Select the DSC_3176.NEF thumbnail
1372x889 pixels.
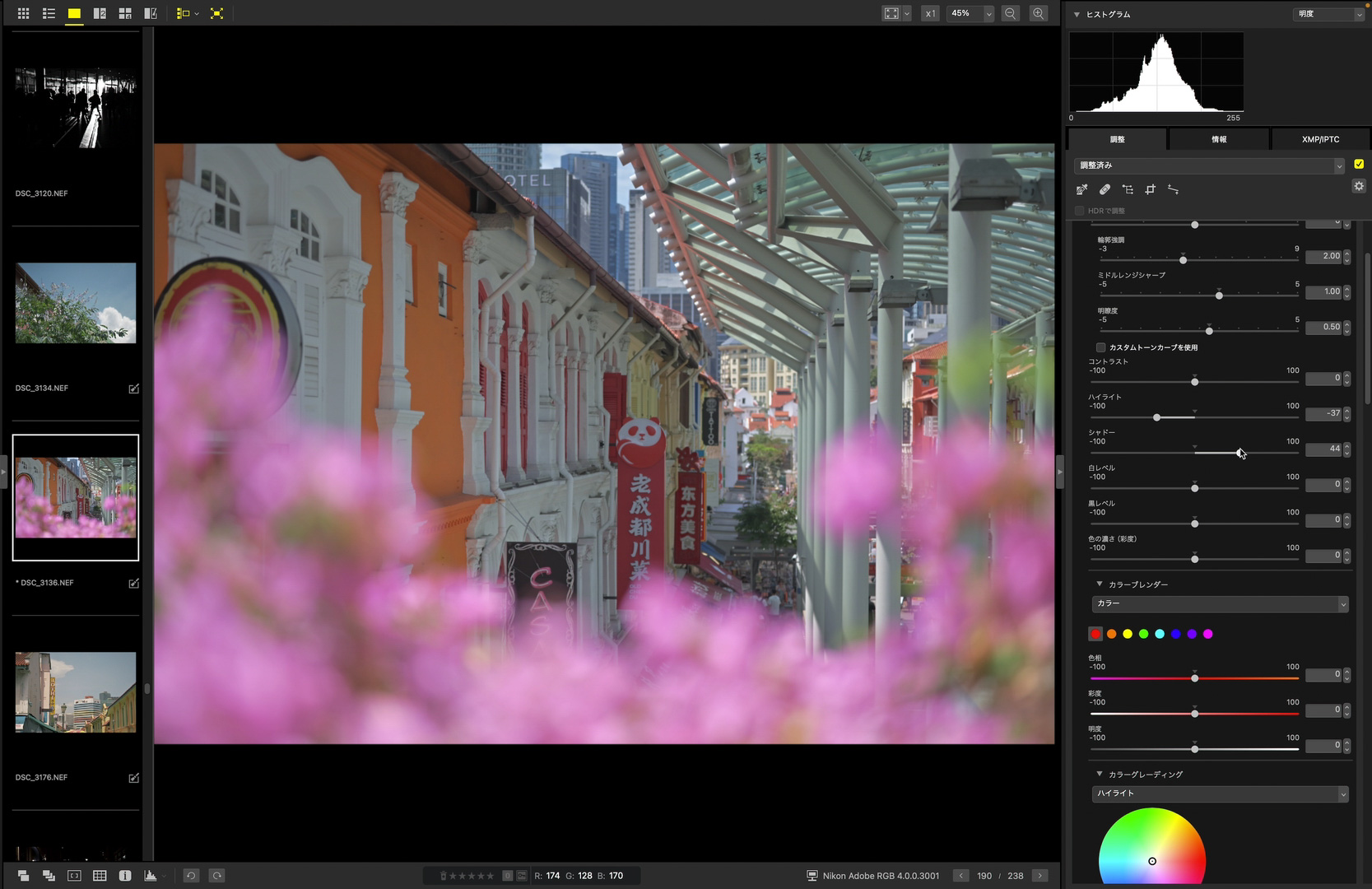pos(76,692)
